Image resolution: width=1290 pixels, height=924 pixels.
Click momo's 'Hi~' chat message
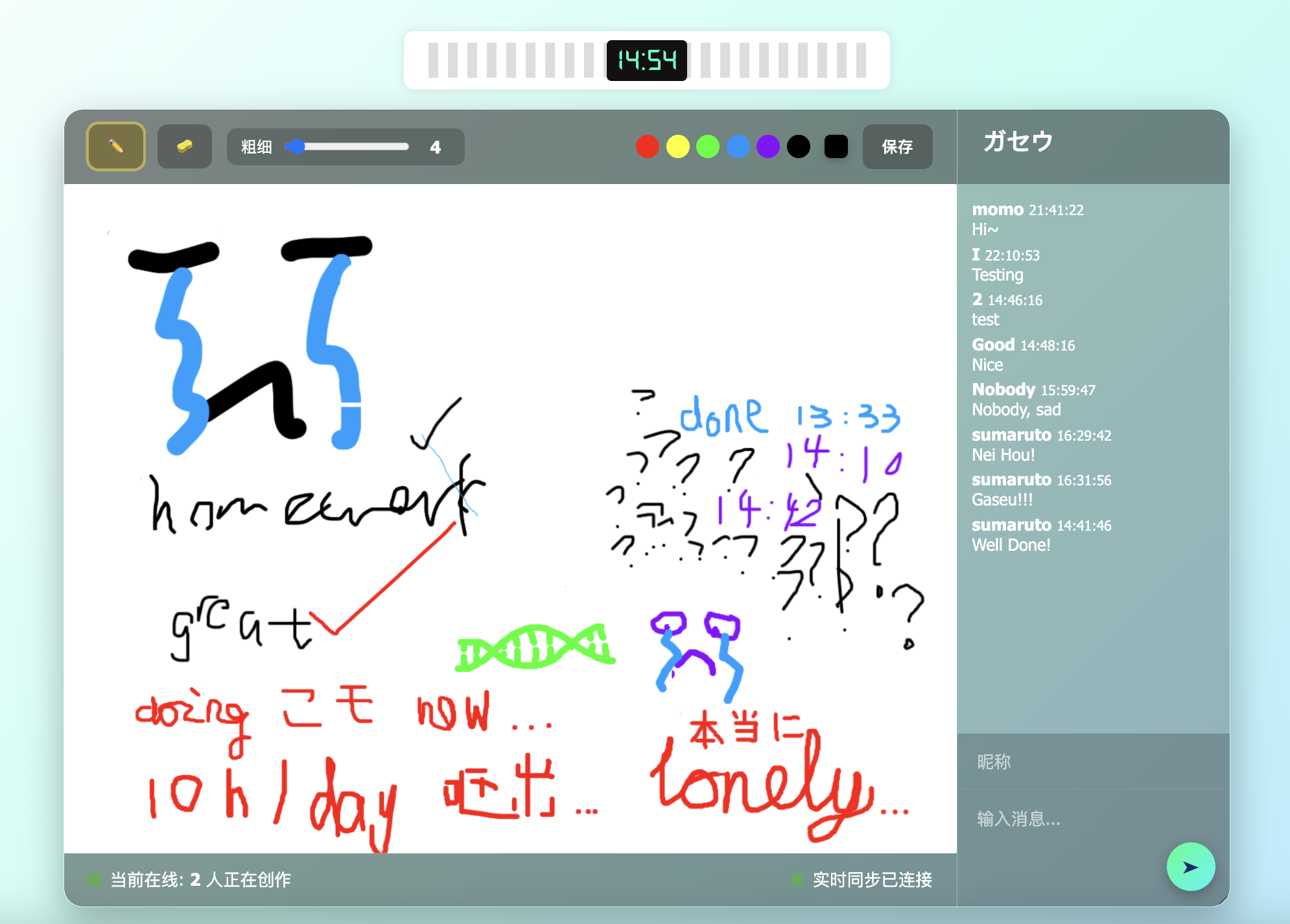(985, 229)
